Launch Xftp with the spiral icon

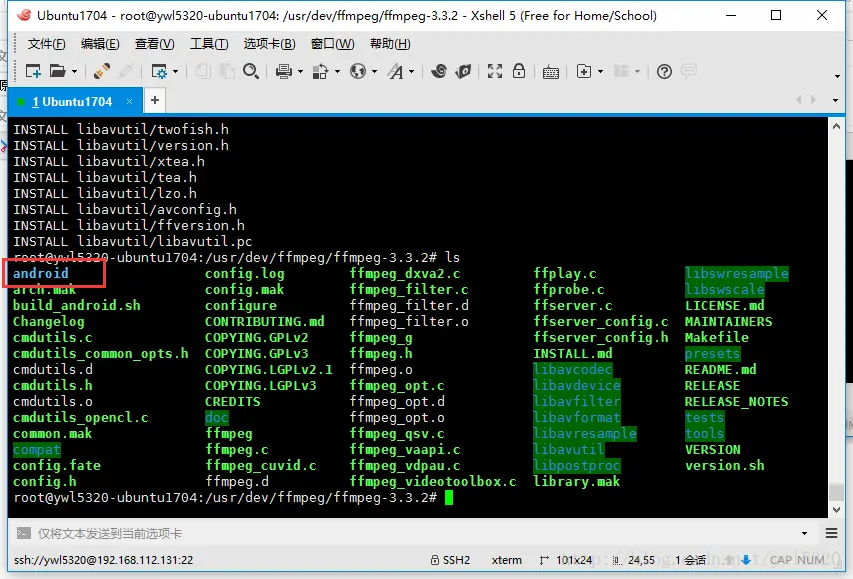coord(438,71)
